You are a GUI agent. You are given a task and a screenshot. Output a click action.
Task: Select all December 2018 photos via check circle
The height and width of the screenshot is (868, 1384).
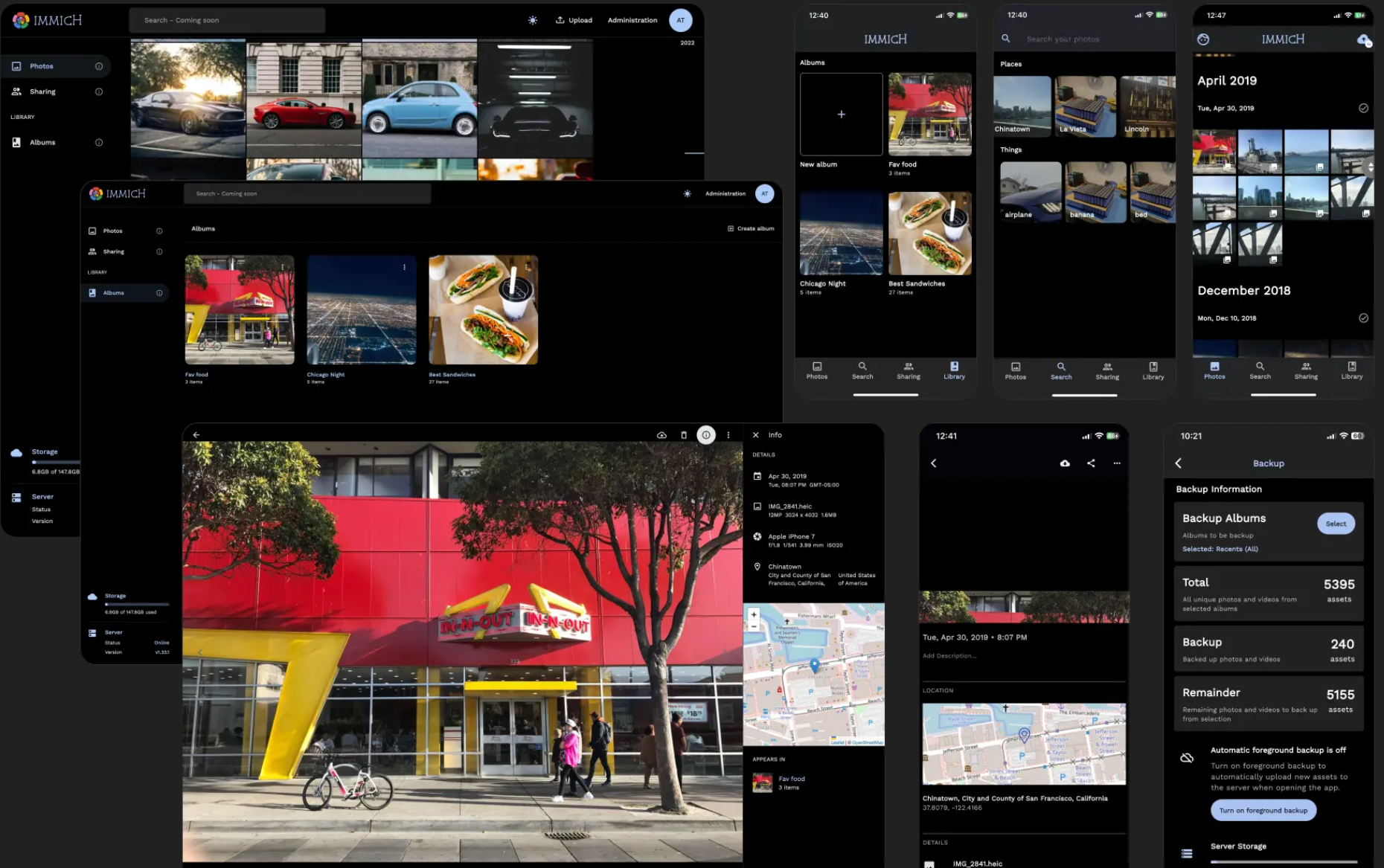tap(1364, 318)
